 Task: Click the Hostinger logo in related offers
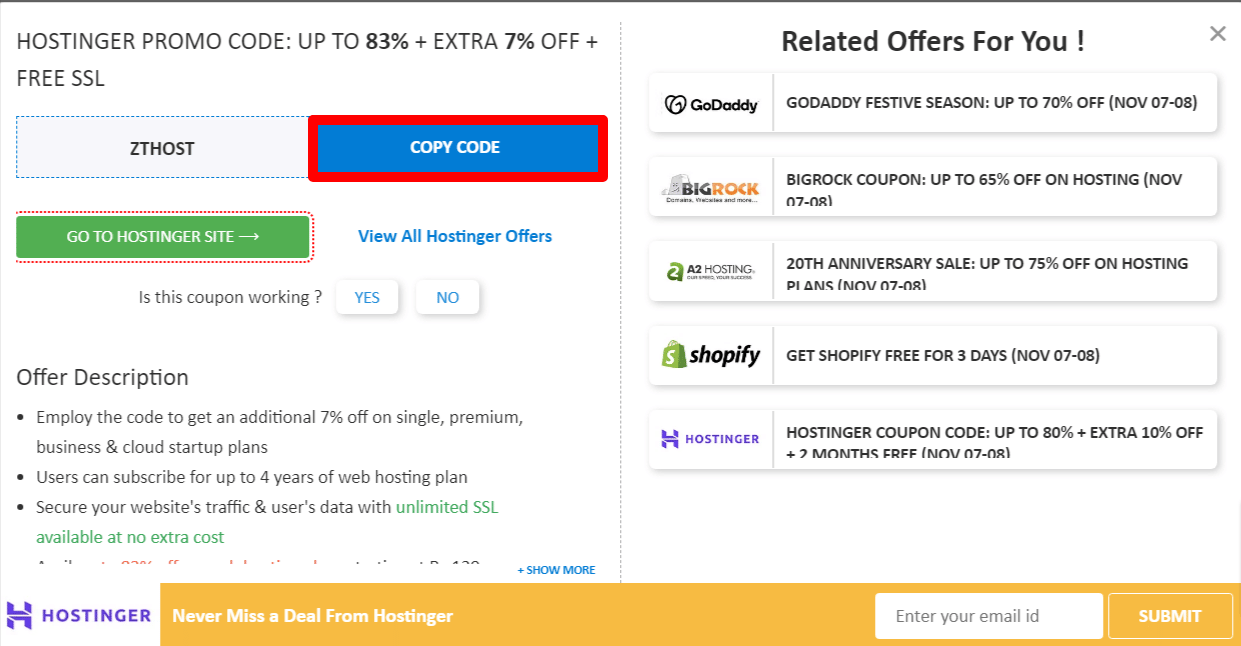[710, 438]
